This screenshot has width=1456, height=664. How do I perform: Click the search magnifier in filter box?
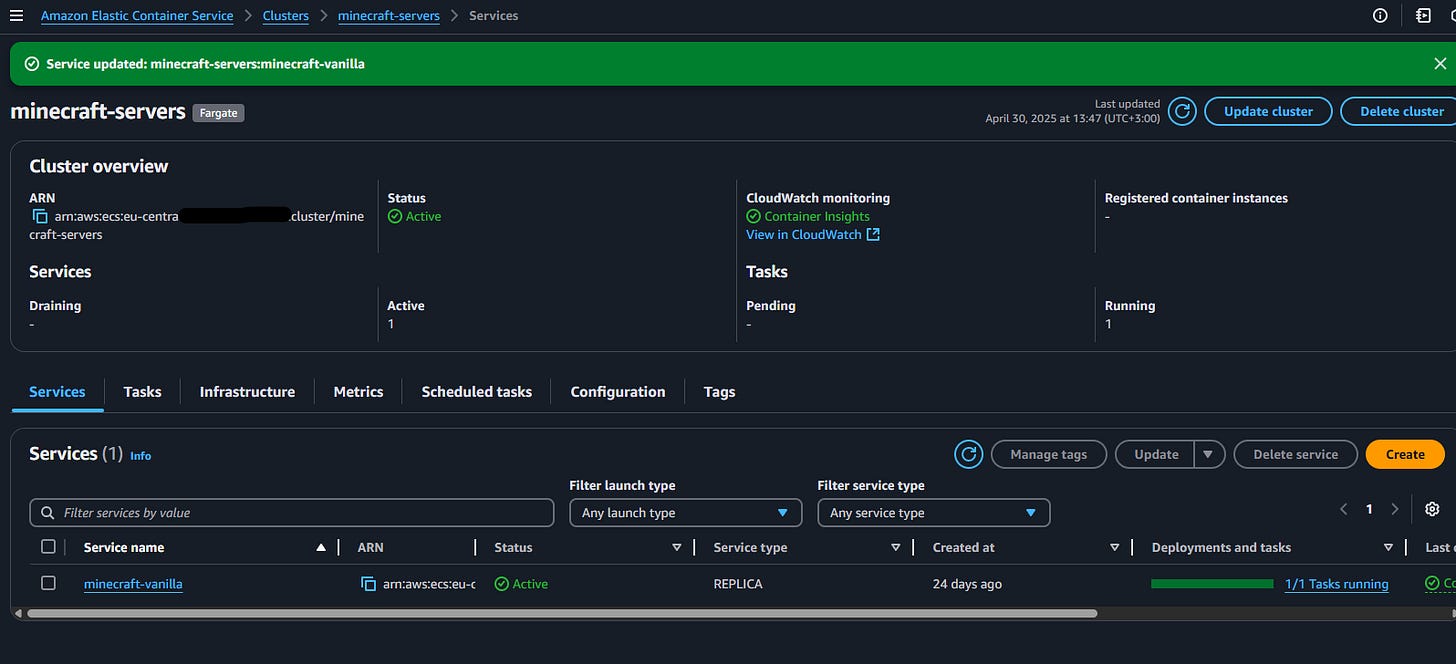[48, 513]
